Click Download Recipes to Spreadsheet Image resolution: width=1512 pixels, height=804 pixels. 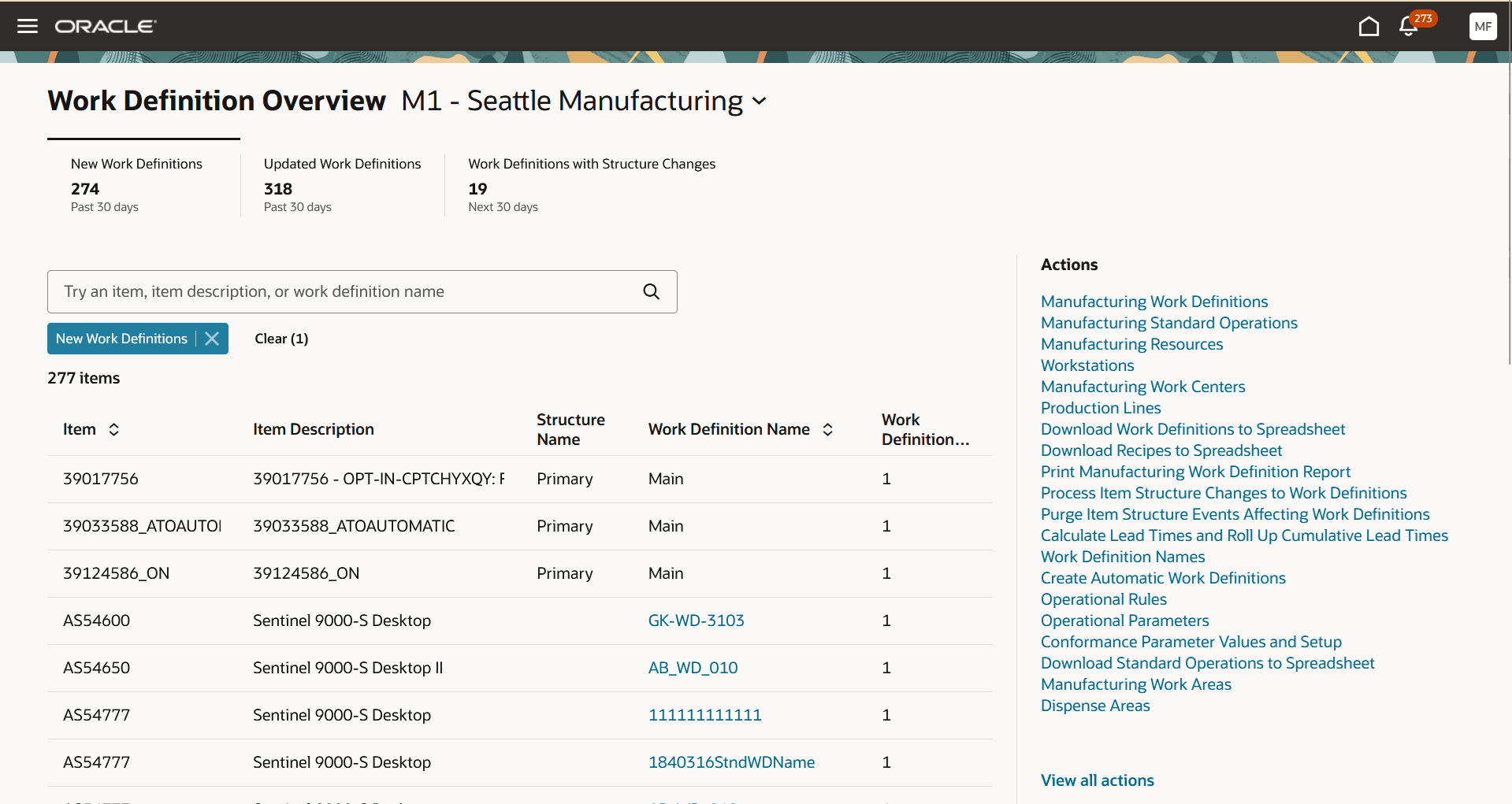1161,450
